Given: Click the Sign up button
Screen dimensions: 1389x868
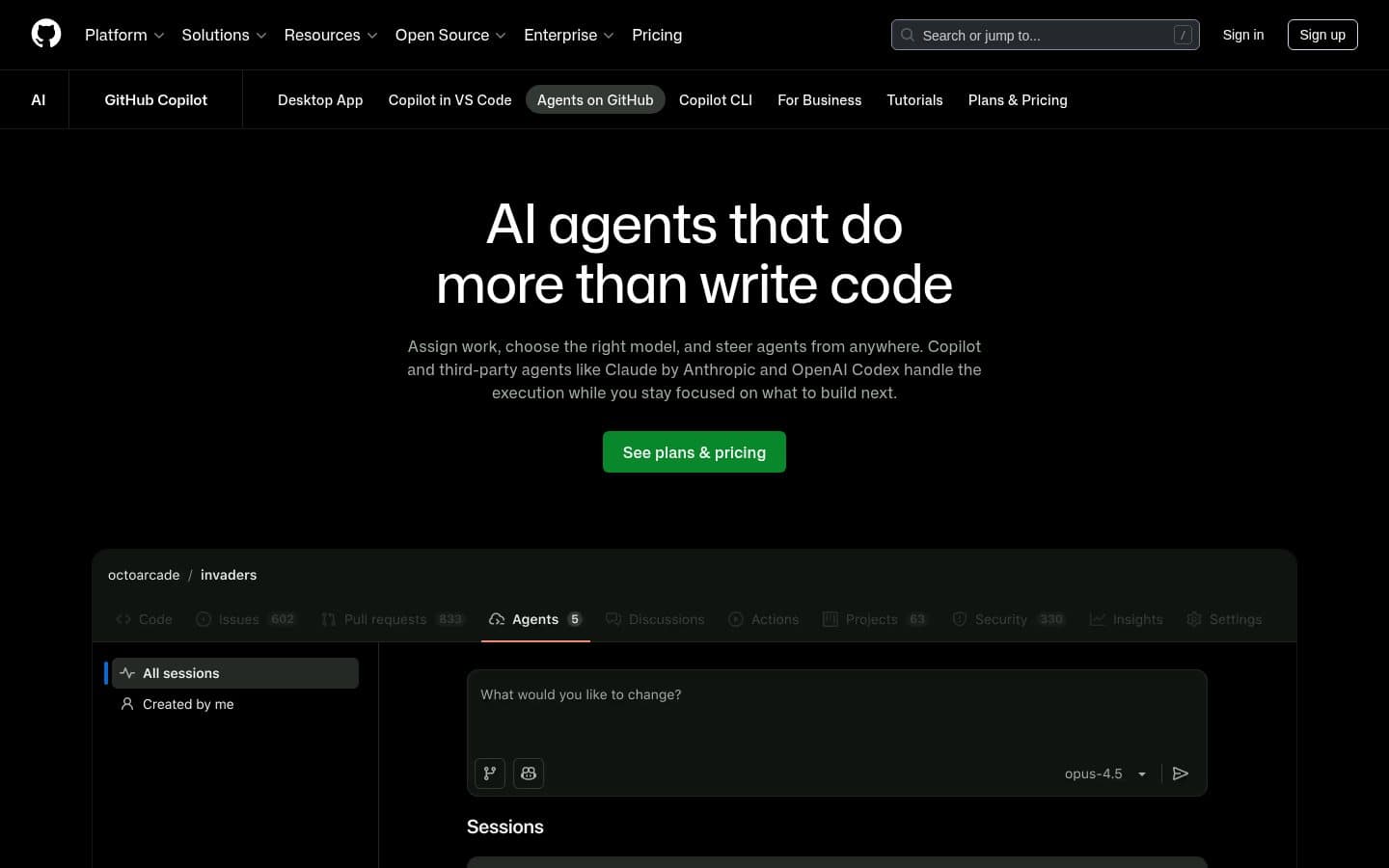Looking at the screenshot, I should coord(1322,35).
